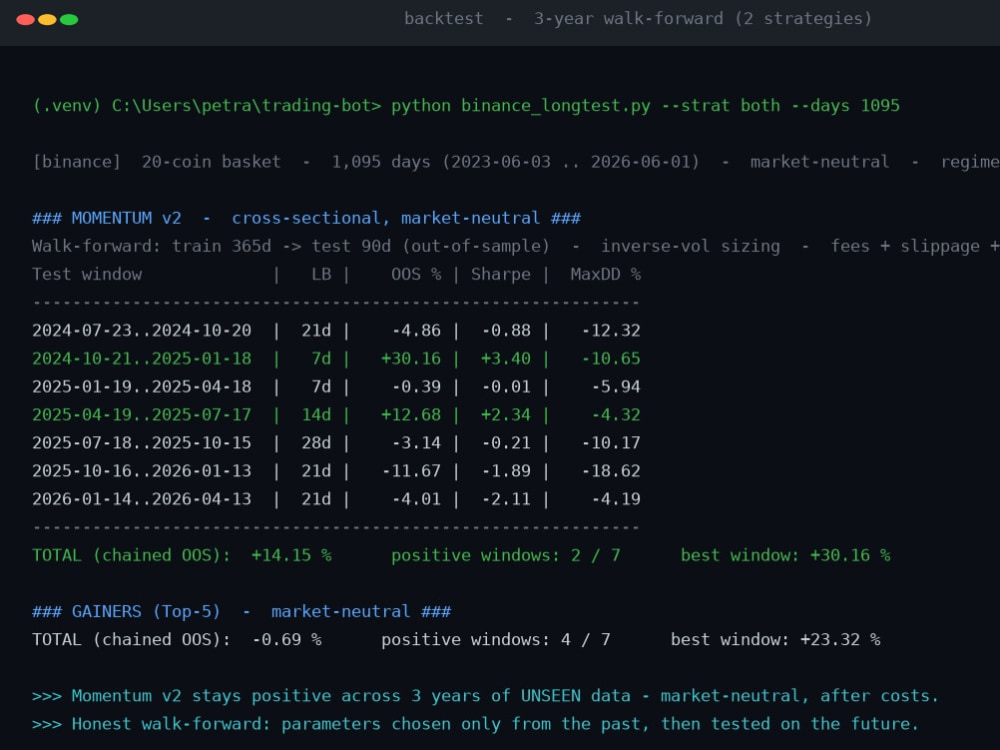Click the MaxDD value -5.94
The width and height of the screenshot is (1000, 750).
pos(615,386)
